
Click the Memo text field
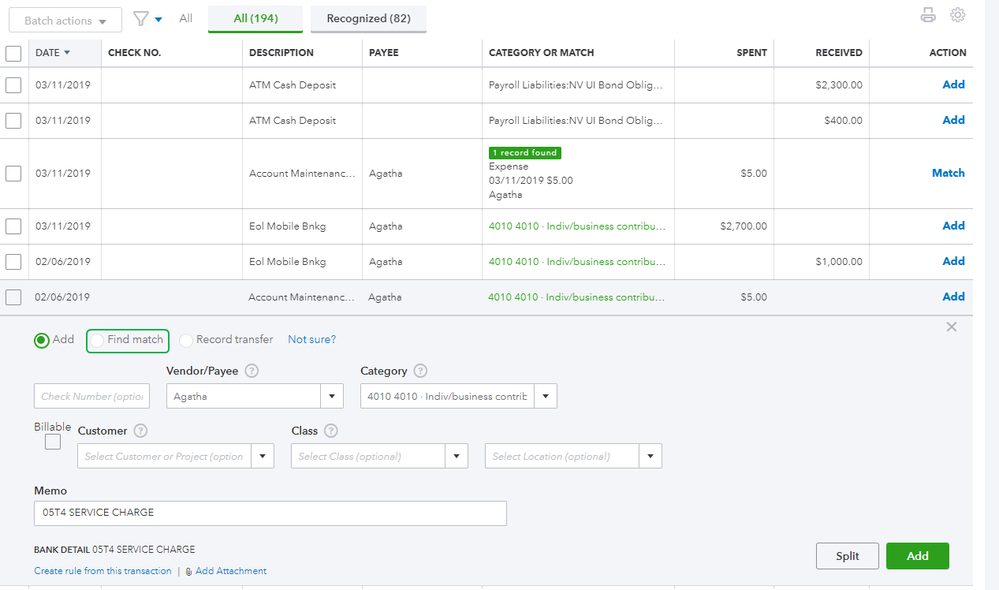click(x=270, y=513)
